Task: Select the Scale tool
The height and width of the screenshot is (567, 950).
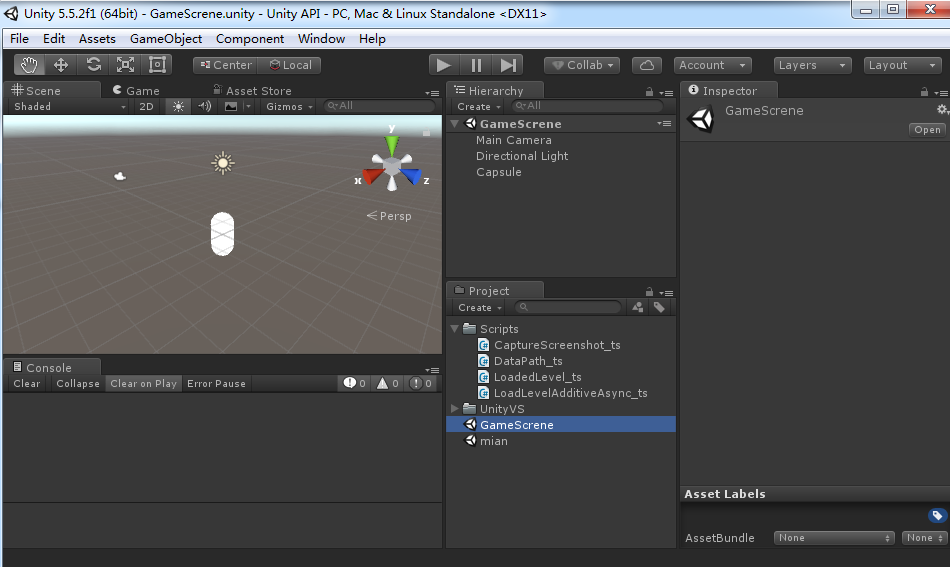Action: [x=125, y=65]
